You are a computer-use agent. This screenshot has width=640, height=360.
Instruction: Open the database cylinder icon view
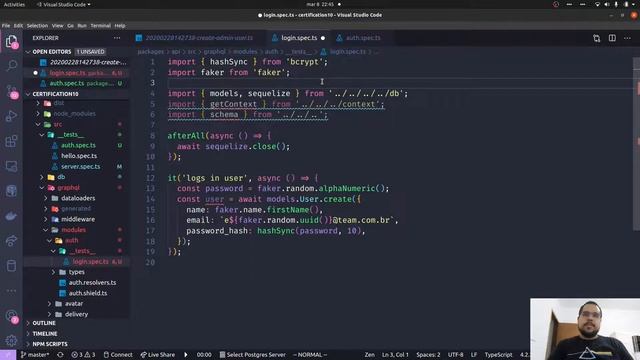11,266
